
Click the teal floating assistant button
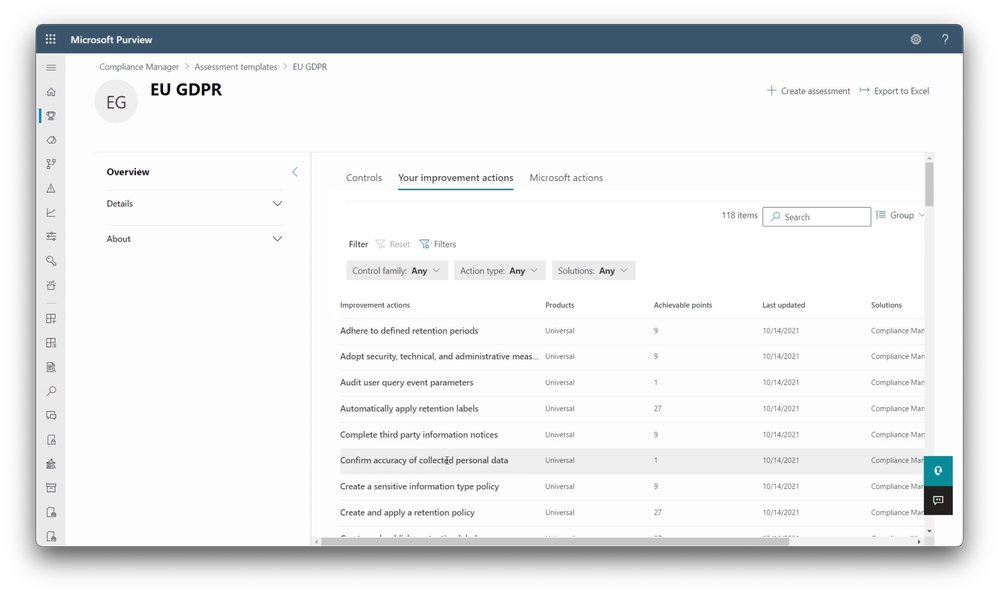[x=938, y=470]
